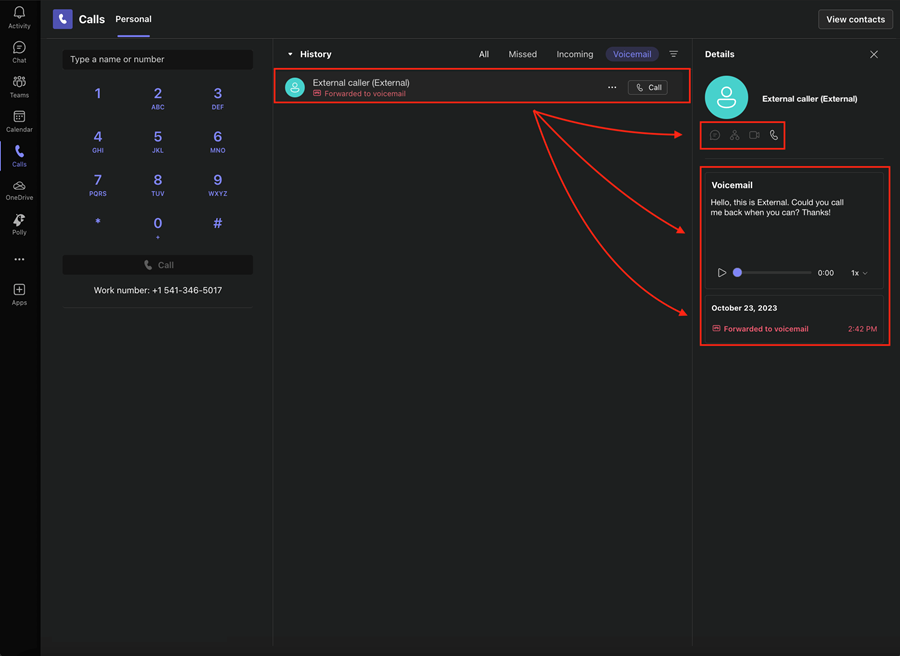Image resolution: width=900 pixels, height=656 pixels.
Task: Click the Work number text
Action: coord(158,290)
